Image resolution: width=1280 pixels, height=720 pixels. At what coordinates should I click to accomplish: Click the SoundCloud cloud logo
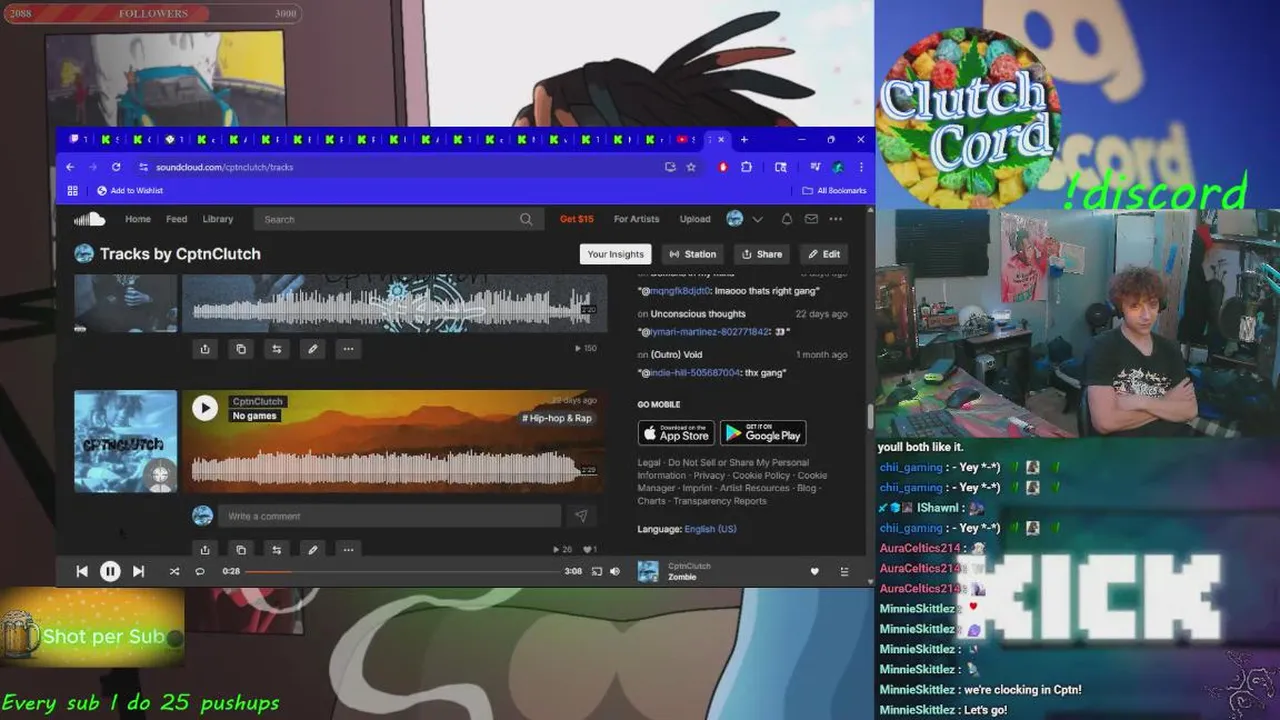click(x=89, y=219)
